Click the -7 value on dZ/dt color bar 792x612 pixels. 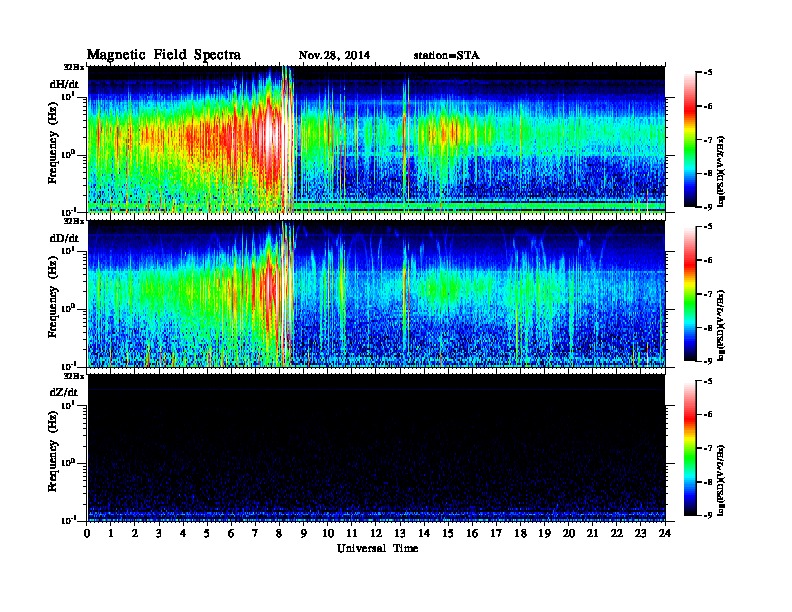coord(708,448)
